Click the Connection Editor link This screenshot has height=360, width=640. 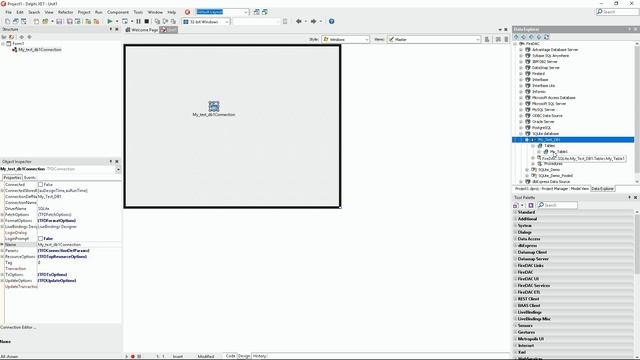18,327
